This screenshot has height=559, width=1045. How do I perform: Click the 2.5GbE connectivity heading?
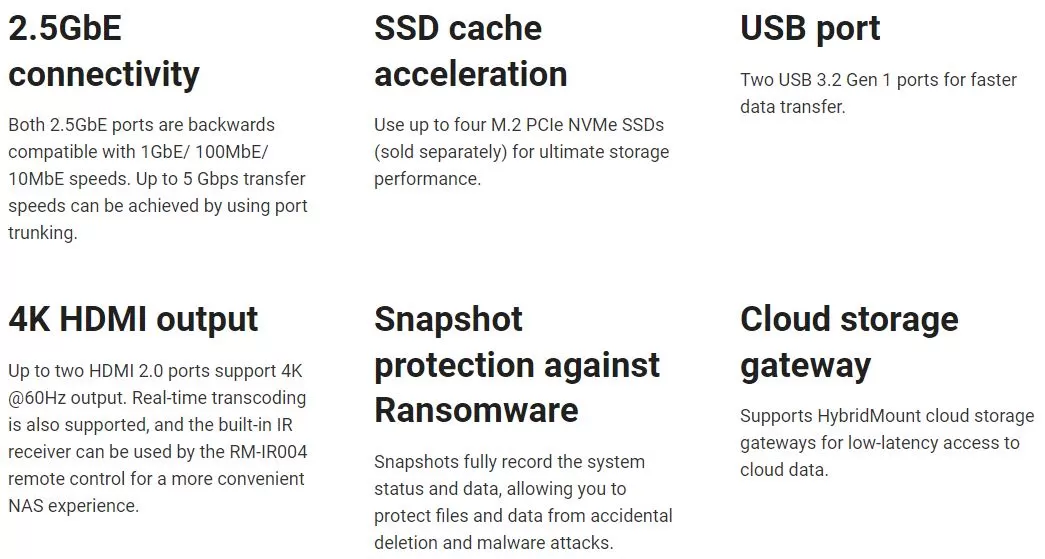coord(104,51)
